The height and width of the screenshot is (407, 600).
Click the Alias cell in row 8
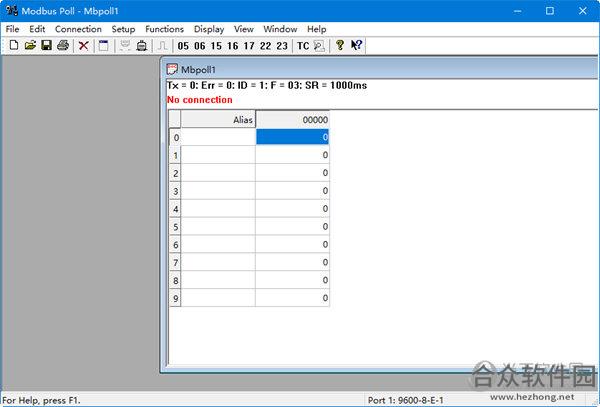click(x=218, y=280)
